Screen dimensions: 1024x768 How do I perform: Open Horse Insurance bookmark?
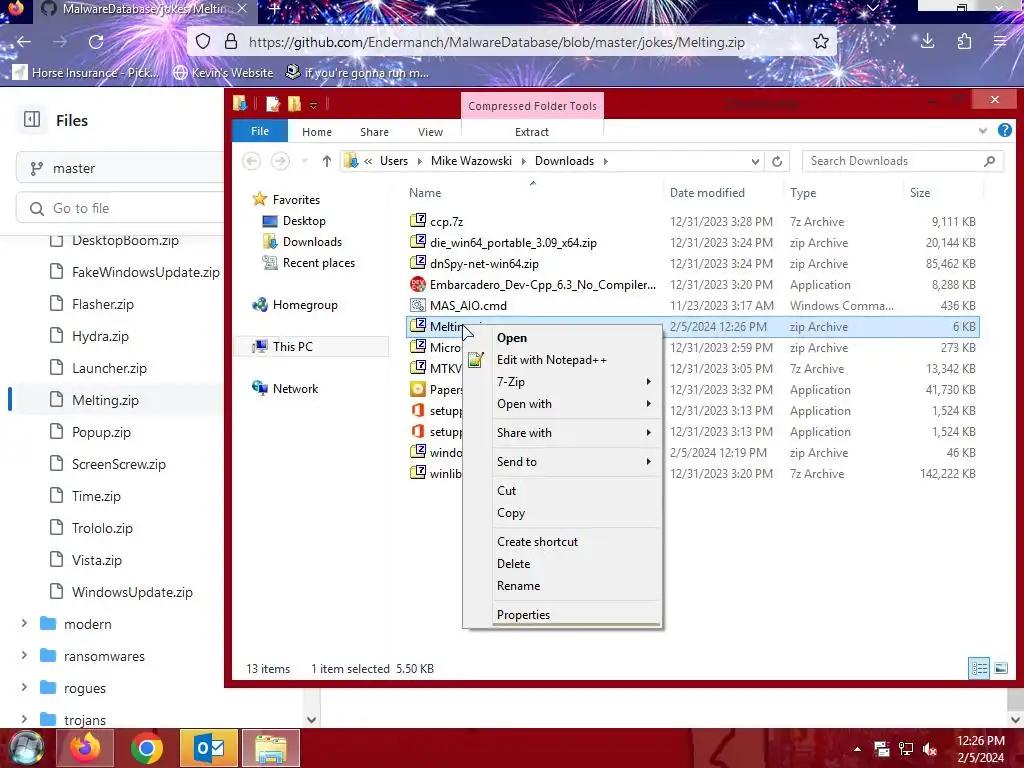(x=86, y=72)
